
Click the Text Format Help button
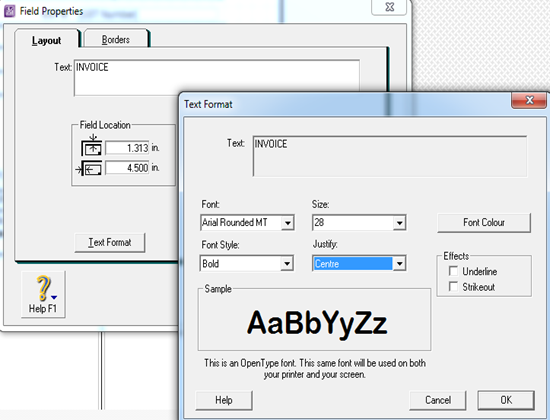click(x=224, y=400)
